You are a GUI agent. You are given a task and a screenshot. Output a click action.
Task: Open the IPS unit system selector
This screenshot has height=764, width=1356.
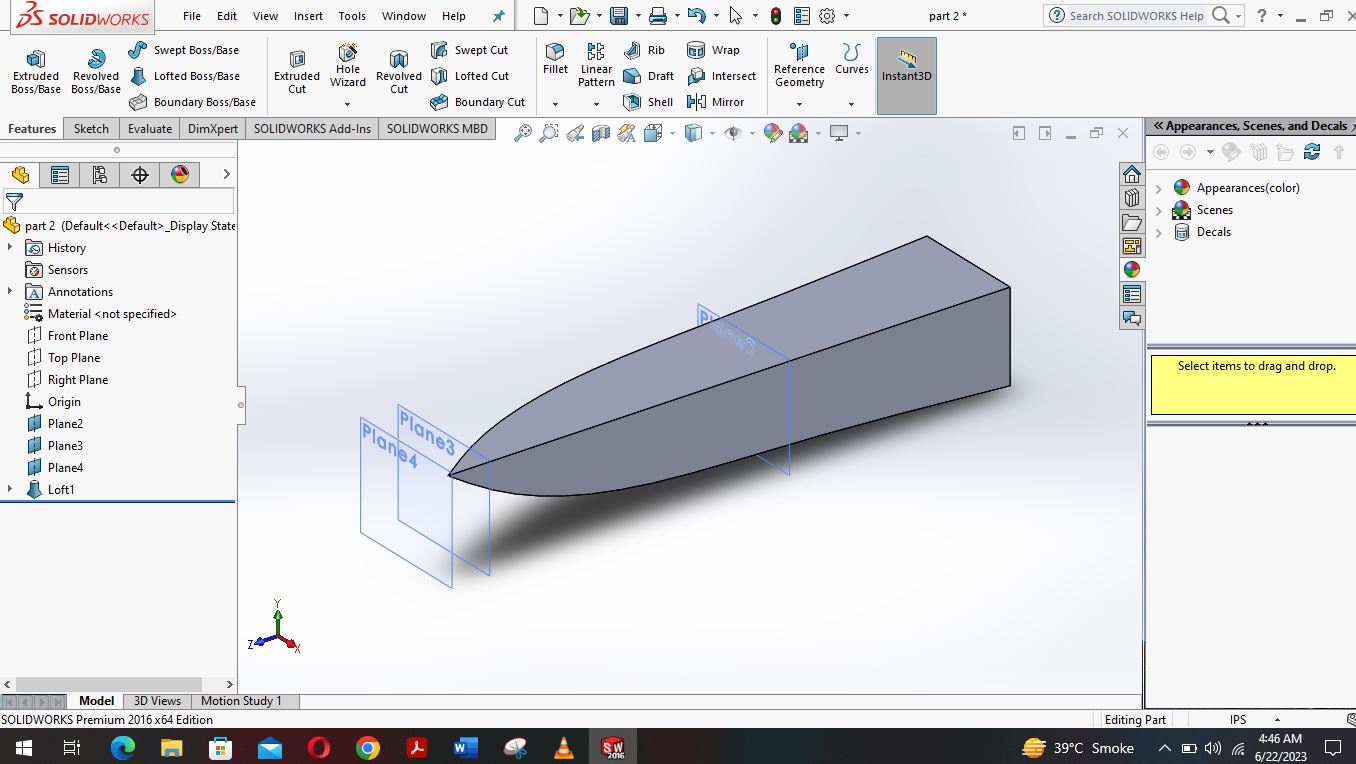tap(1254, 720)
